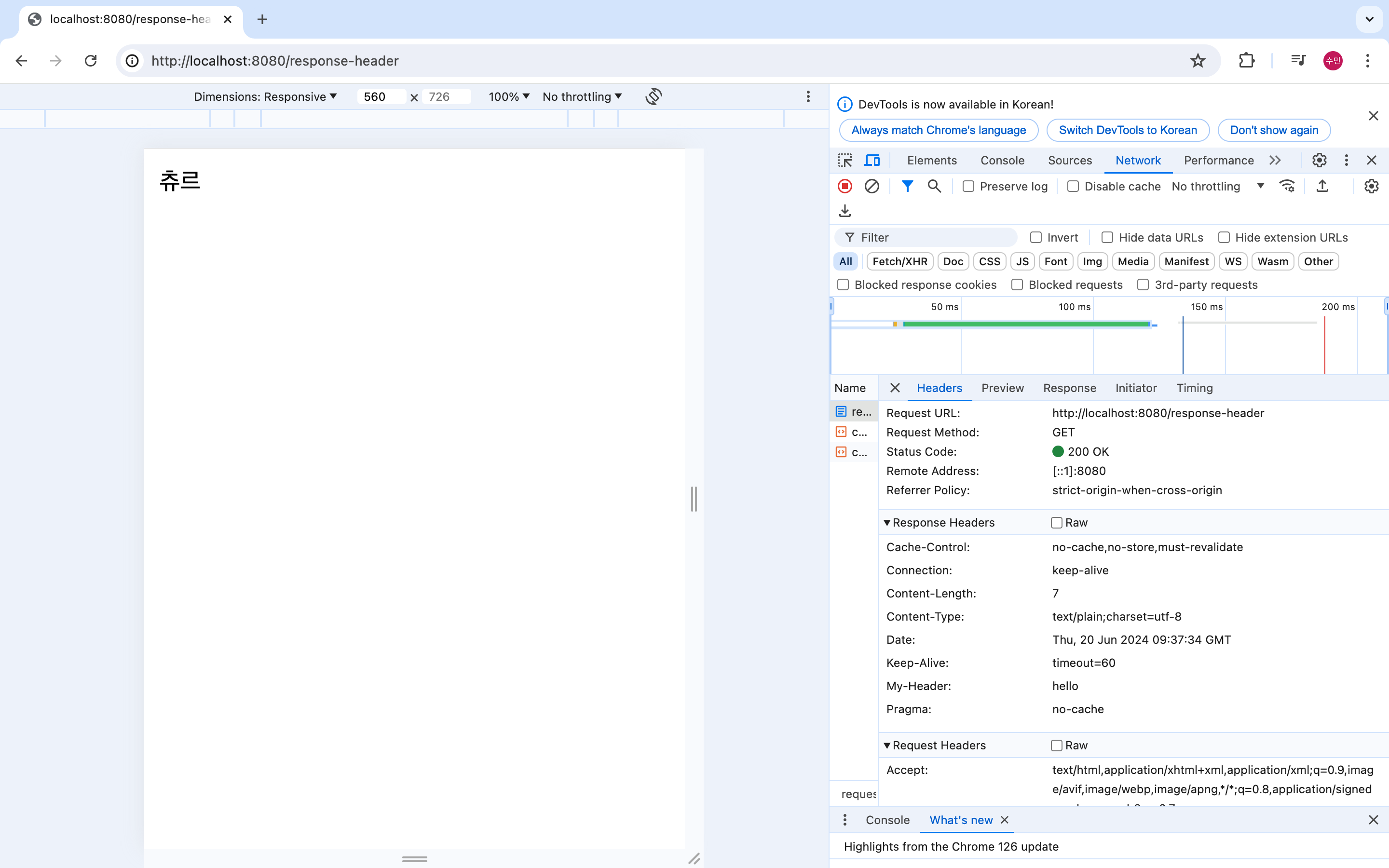The image size is (1389, 868).
Task: Toggle device toolbar icon in DevTools
Action: point(872,160)
